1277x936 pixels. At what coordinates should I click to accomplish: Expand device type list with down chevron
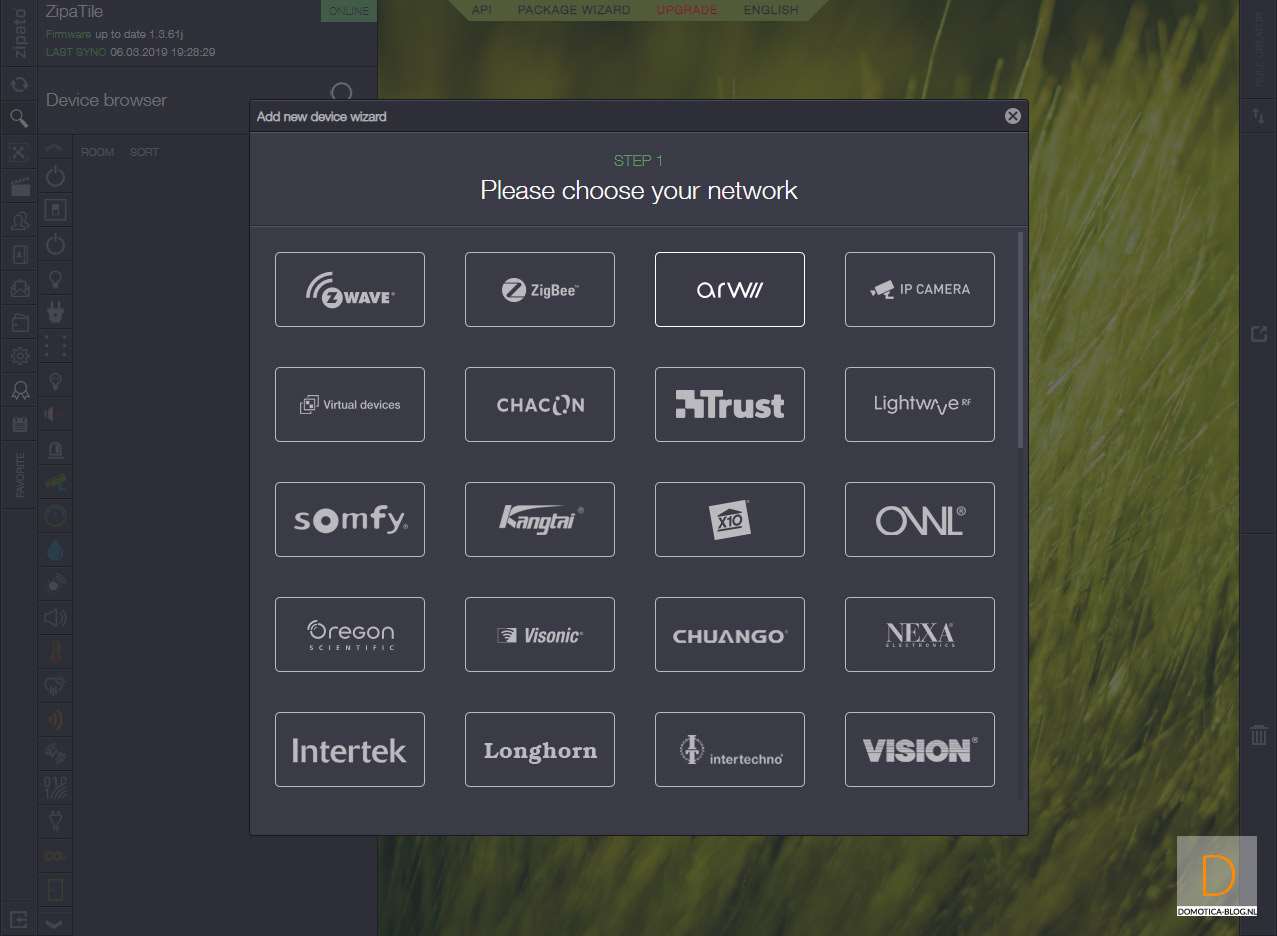[x=55, y=924]
